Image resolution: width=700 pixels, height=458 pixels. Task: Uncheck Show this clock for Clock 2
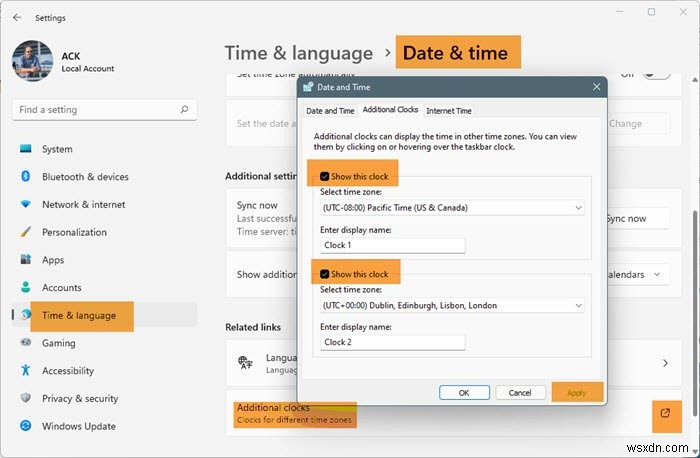[325, 274]
